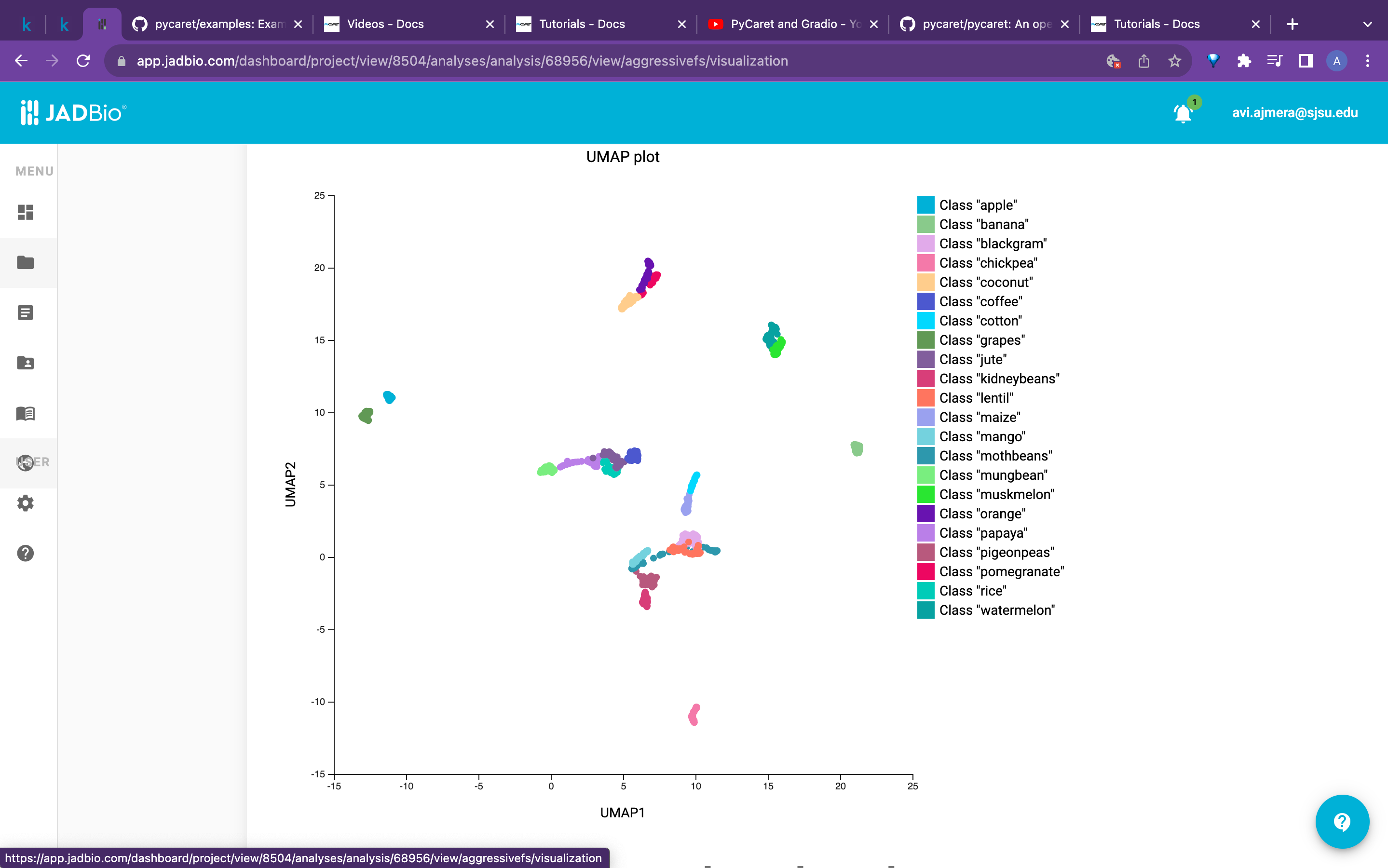1388x868 pixels.
Task: Select the Projects folder icon in the sidebar
Action: coord(25,262)
